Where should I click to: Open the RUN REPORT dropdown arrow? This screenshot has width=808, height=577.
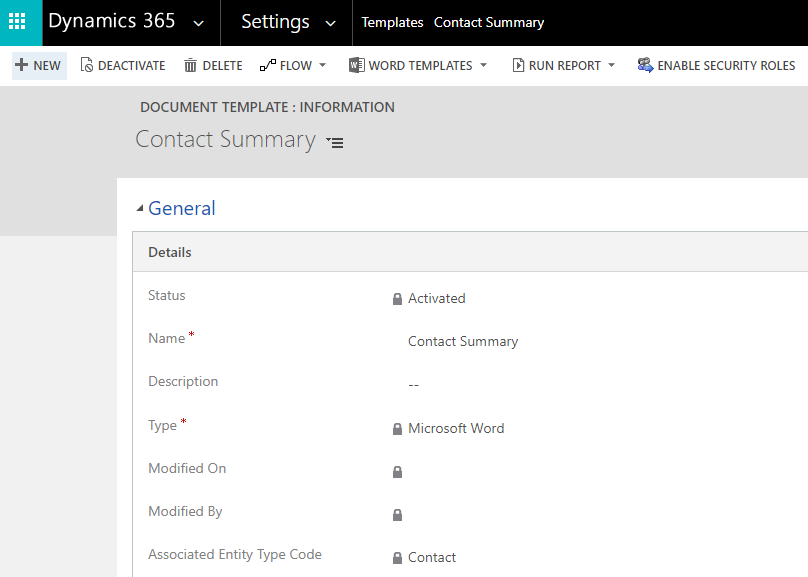click(612, 65)
